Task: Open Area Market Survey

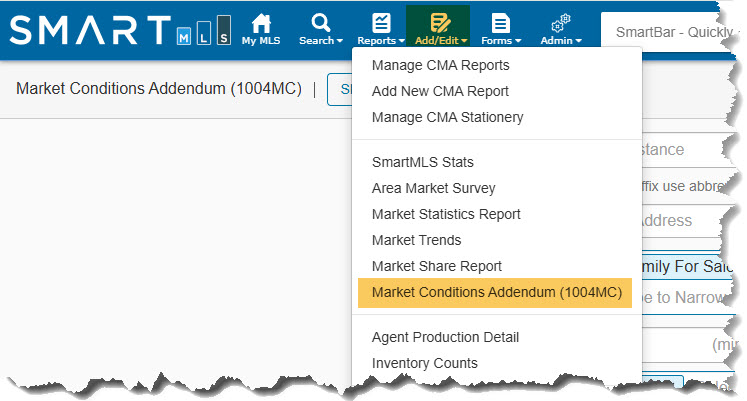Action: [433, 188]
